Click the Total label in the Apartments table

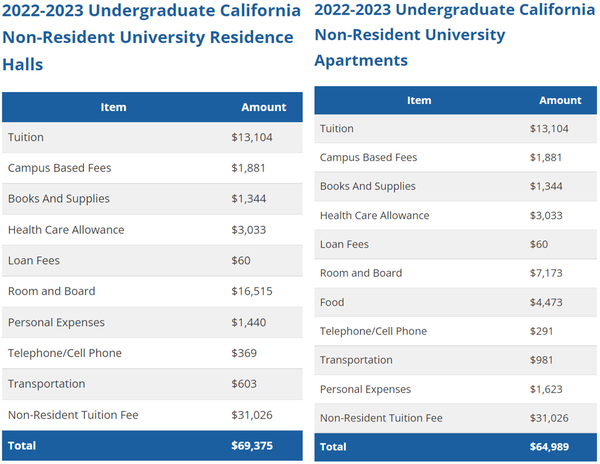pos(334,446)
